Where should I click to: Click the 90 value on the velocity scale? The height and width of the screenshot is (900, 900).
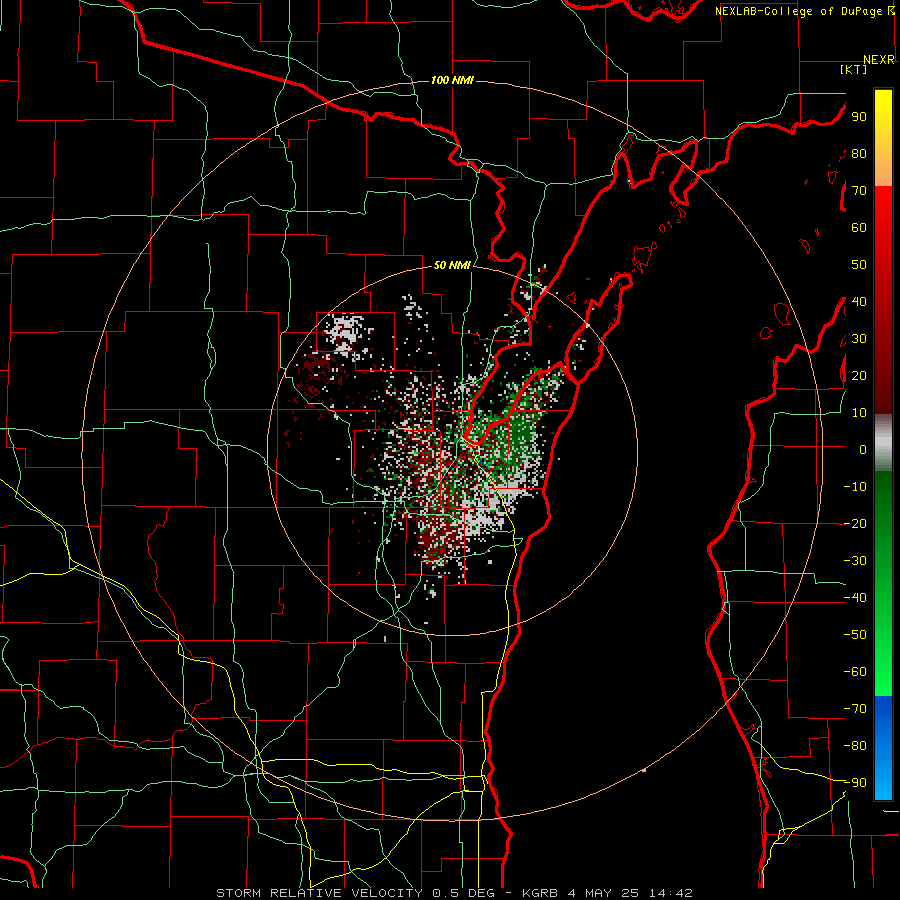(859, 117)
